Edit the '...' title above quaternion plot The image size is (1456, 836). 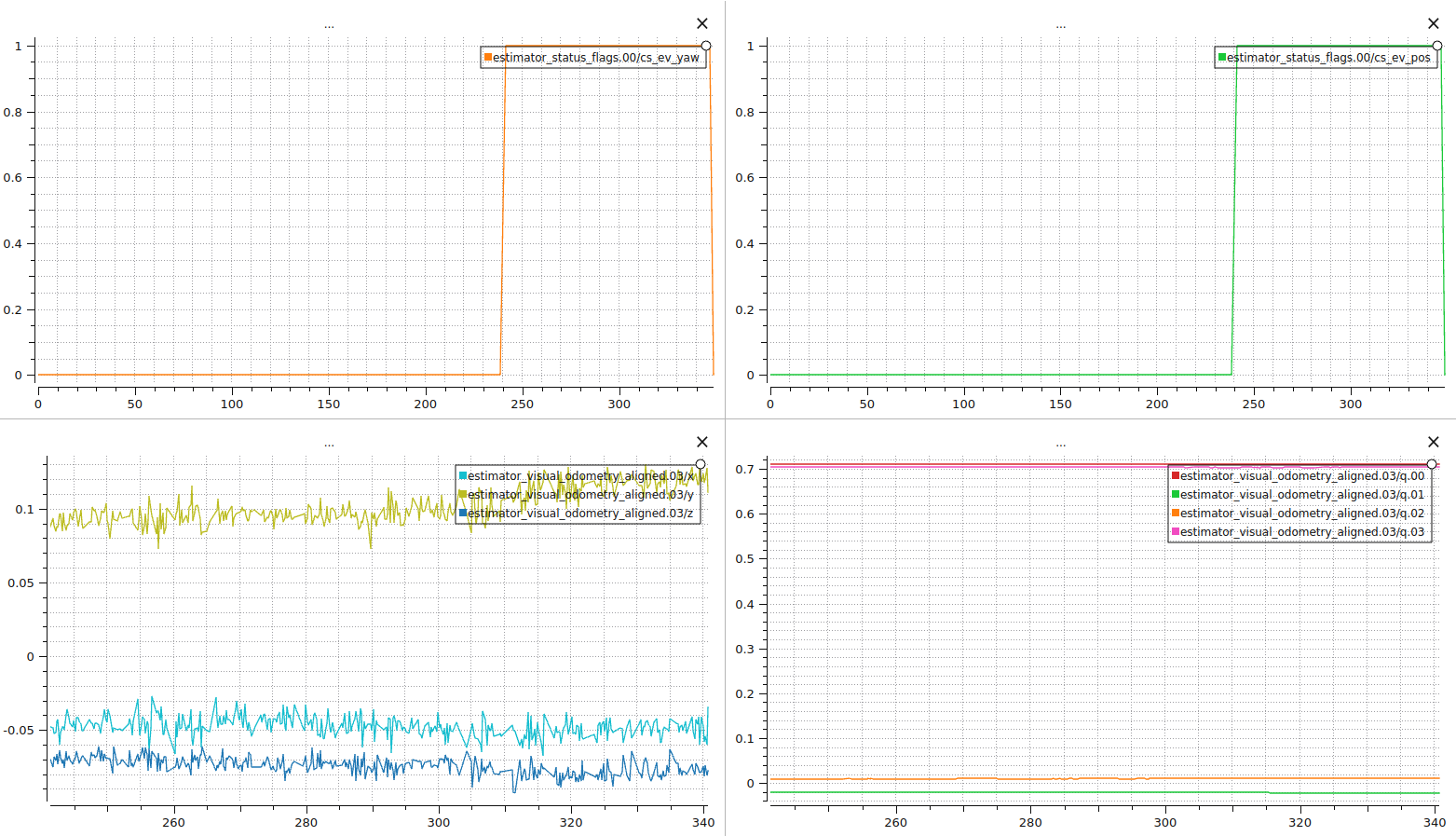click(1060, 445)
